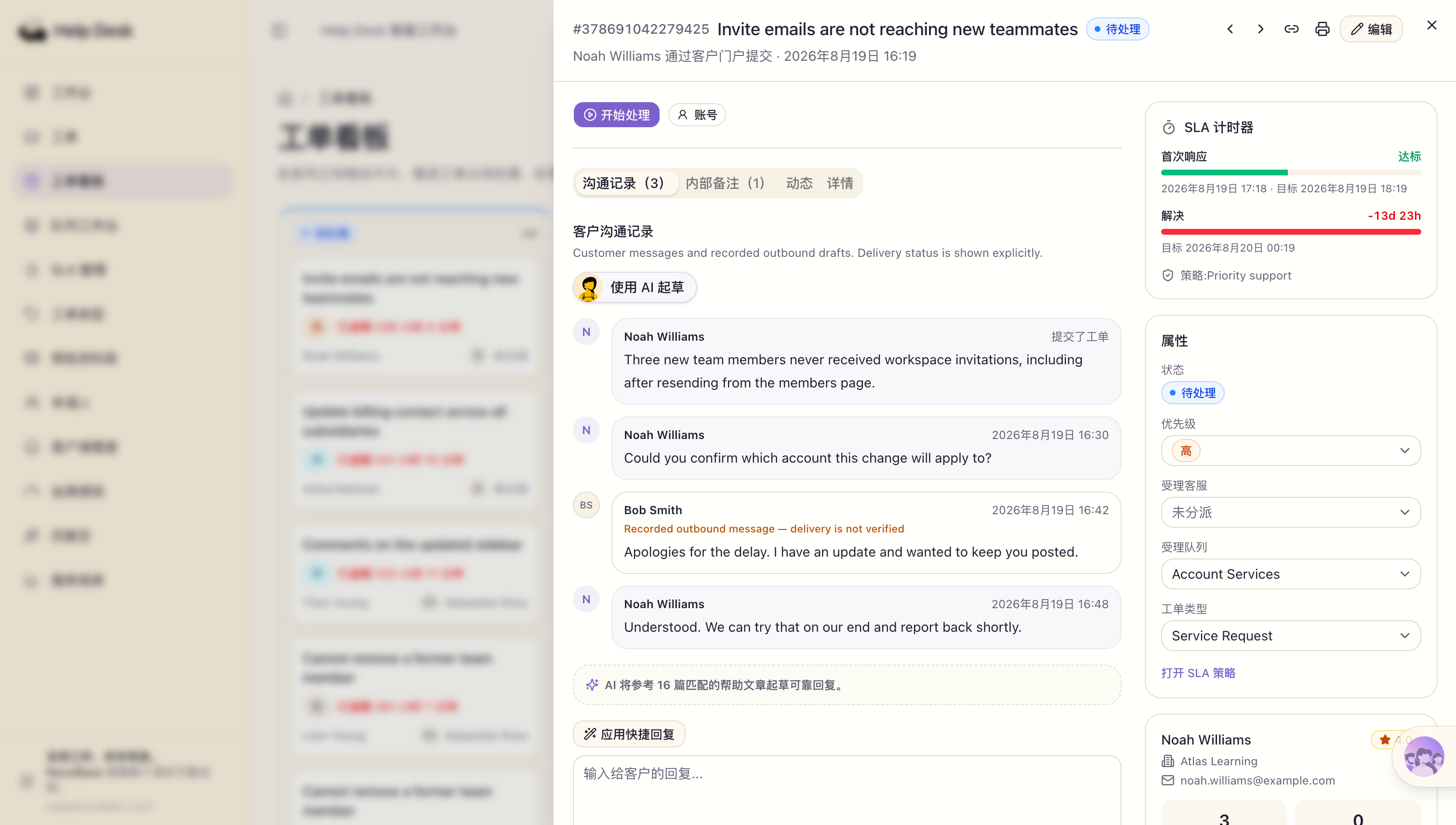The image size is (1456, 825).
Task: Go to the previous ticket arrow
Action: [1230, 29]
